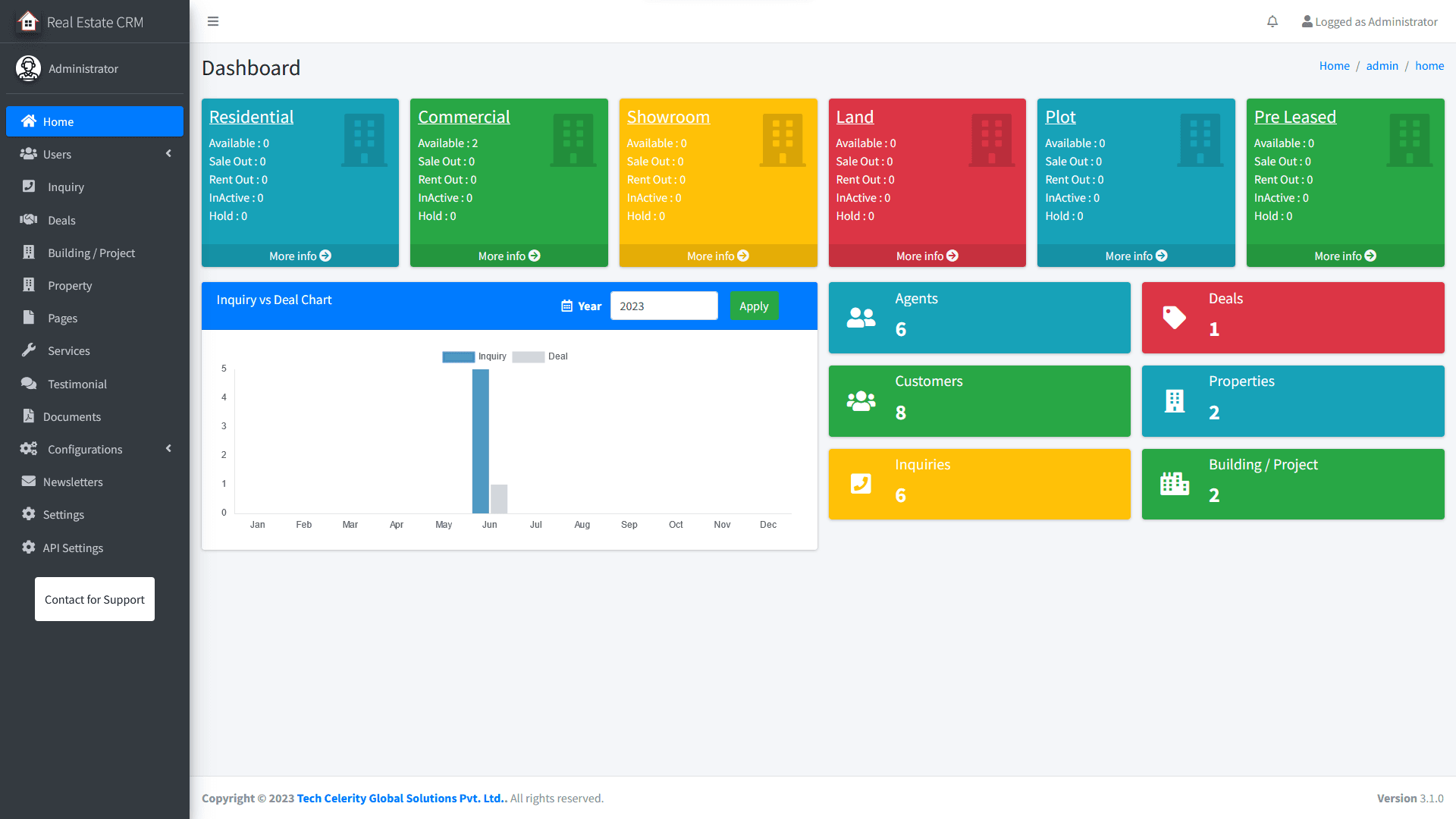
Task: Open the admin breadcrumb item
Action: (x=1382, y=65)
